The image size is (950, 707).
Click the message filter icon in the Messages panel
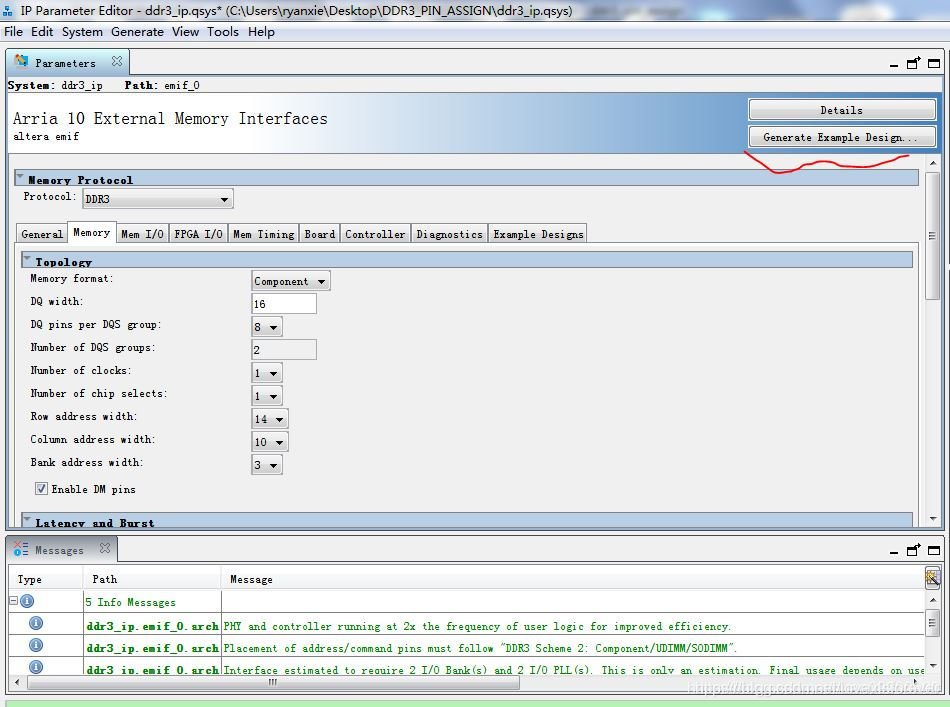(x=932, y=578)
